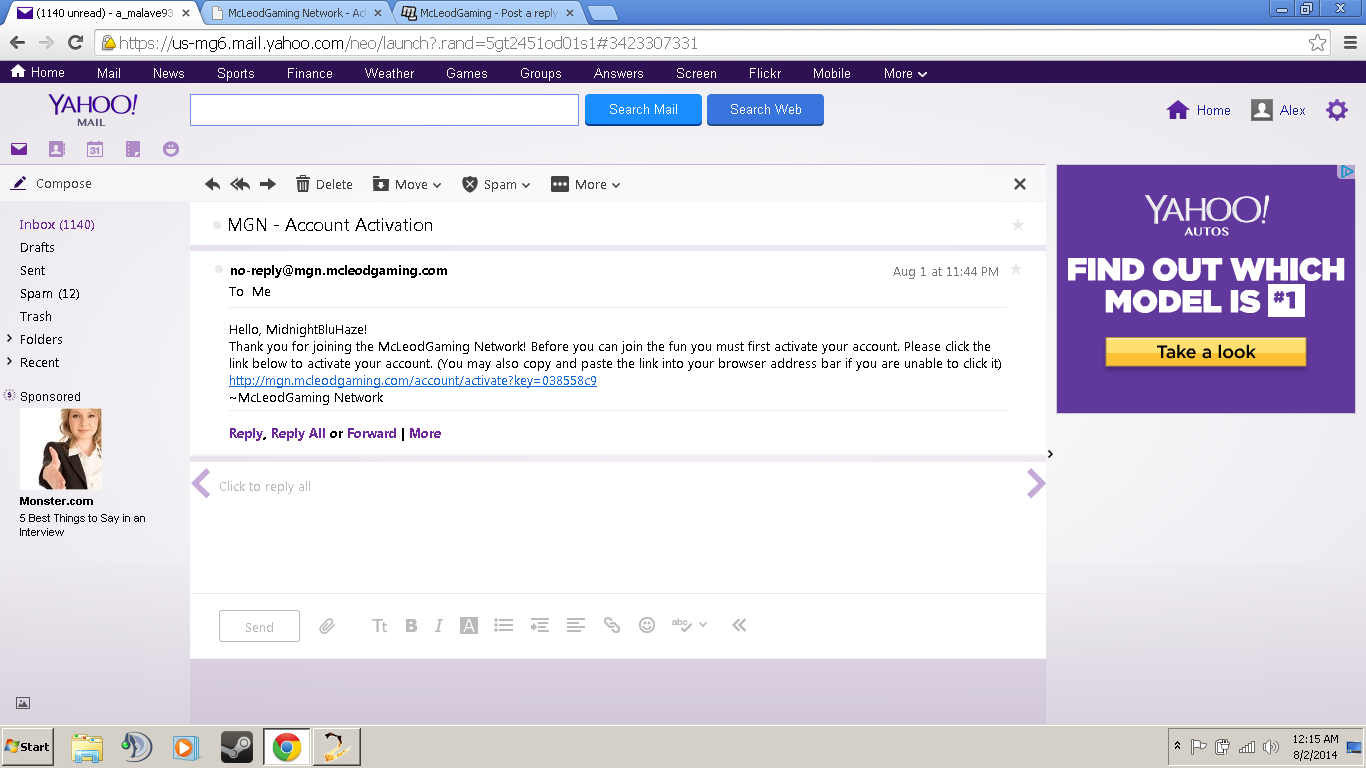Click Take a look in Yahoo Autos ad
The height and width of the screenshot is (768, 1366).
coord(1206,352)
